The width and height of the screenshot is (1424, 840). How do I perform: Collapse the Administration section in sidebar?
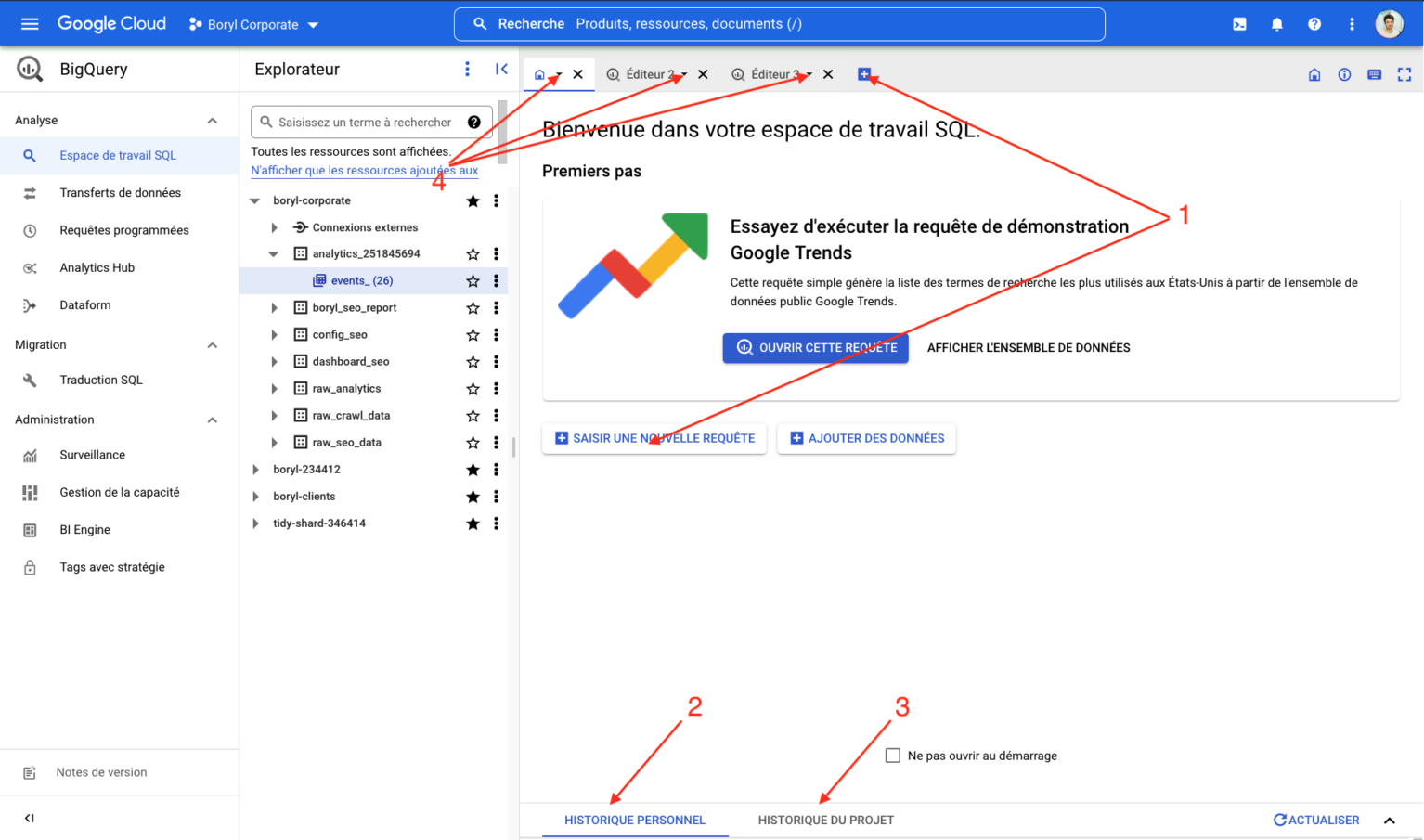click(x=212, y=420)
